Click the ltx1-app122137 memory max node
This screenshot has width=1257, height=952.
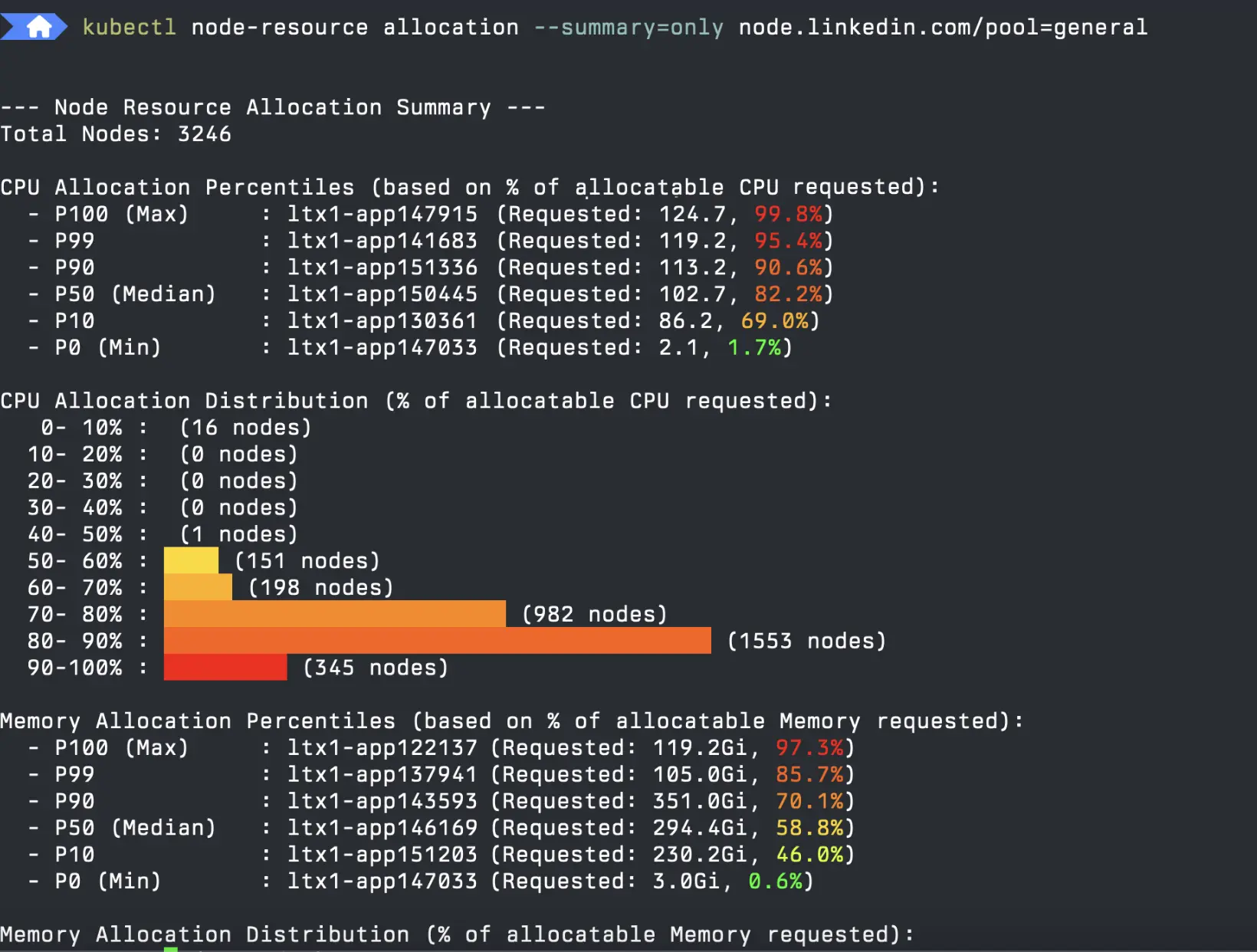click(x=382, y=747)
